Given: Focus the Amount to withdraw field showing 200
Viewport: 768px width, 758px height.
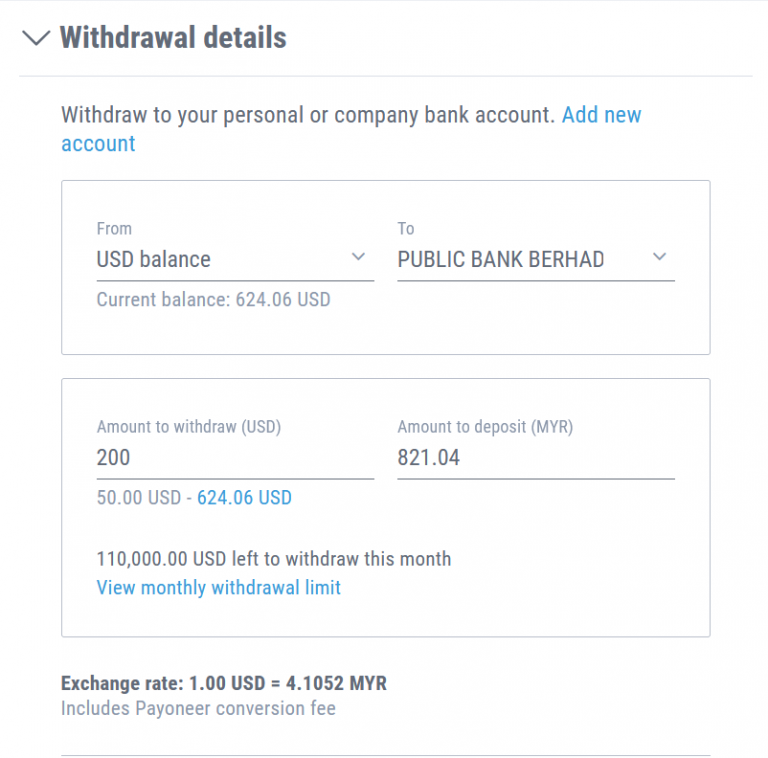Looking at the screenshot, I should tap(235, 458).
